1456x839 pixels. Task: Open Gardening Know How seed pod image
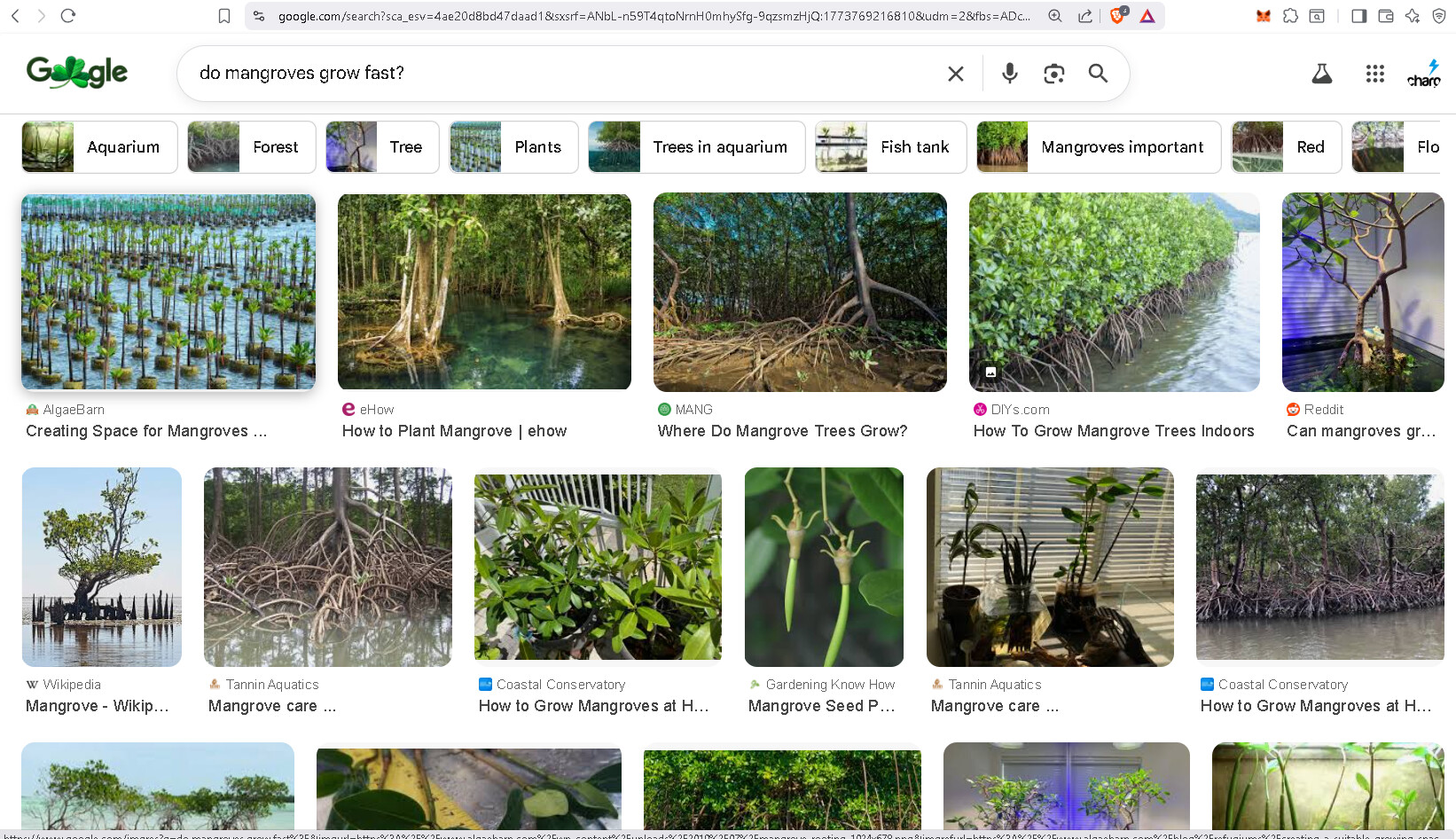pos(824,567)
